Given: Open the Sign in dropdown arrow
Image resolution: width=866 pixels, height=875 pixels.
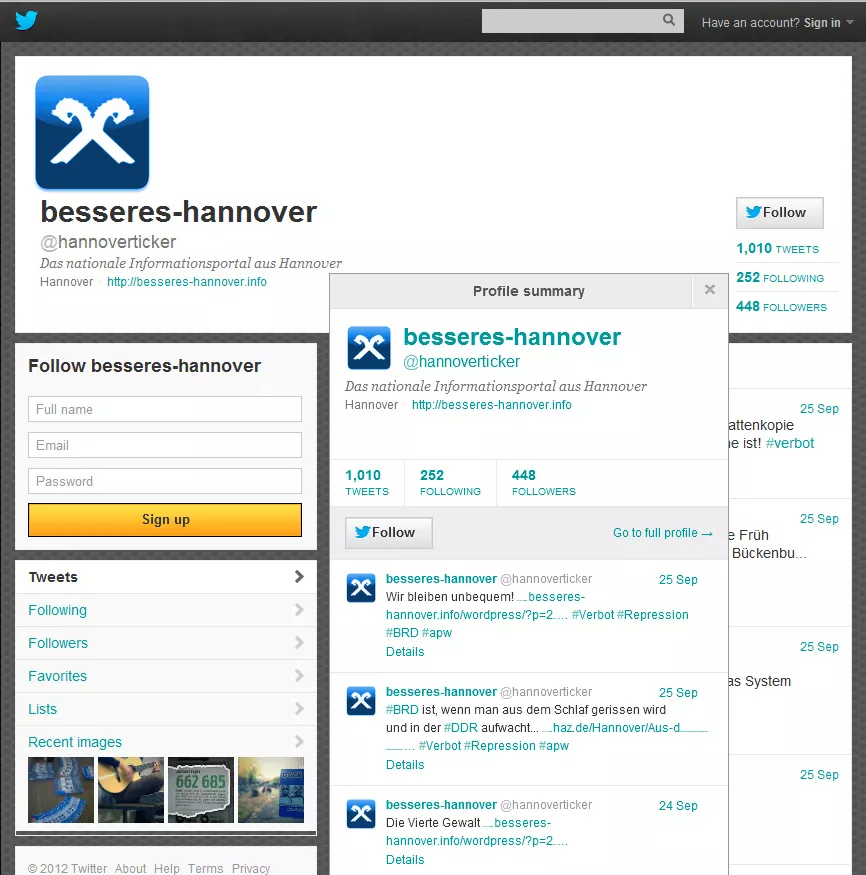Looking at the screenshot, I should tap(850, 22).
